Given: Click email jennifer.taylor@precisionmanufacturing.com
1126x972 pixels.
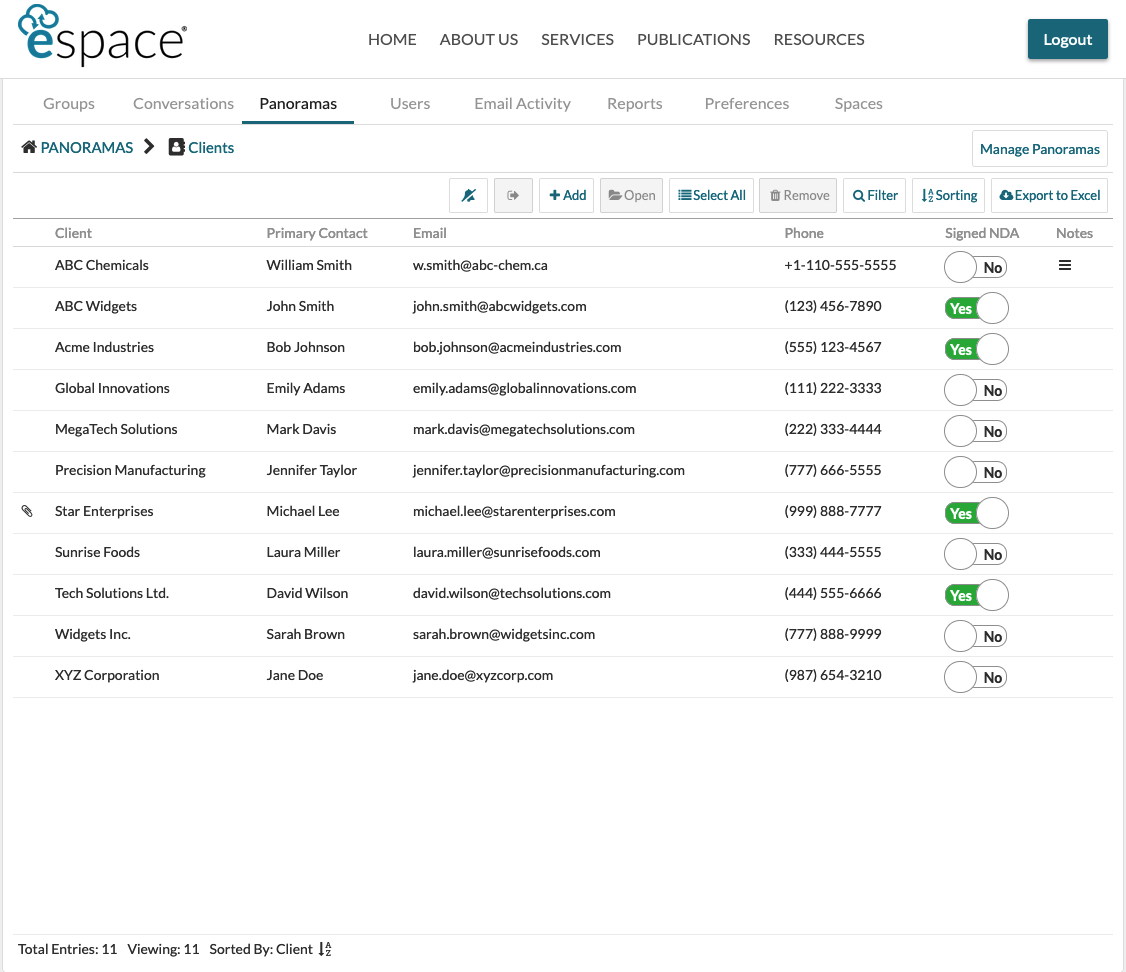Looking at the screenshot, I should tap(549, 469).
